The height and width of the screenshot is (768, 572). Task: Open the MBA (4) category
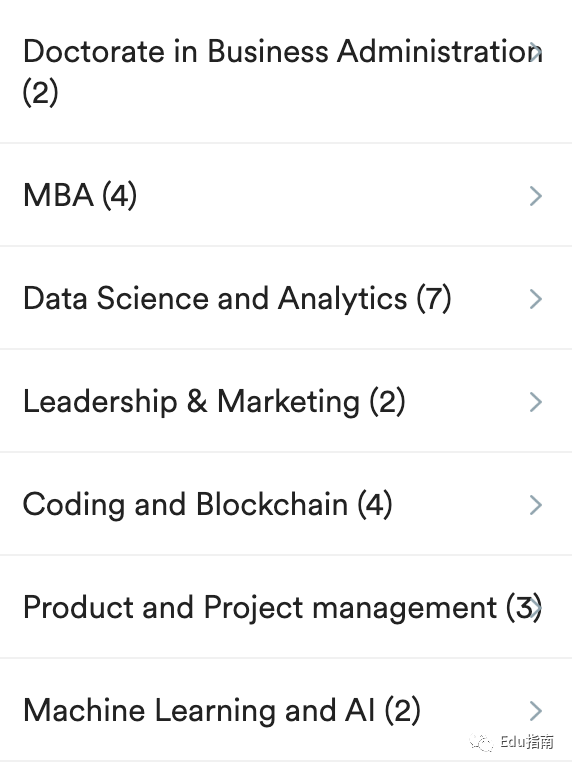(x=286, y=195)
